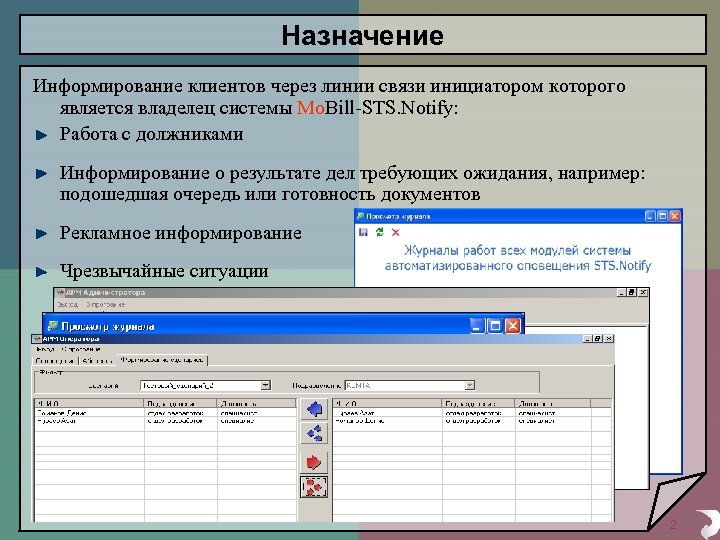720x540 pixels.
Task: Open the Сценарий dropdown arrow
Action: pos(265,385)
